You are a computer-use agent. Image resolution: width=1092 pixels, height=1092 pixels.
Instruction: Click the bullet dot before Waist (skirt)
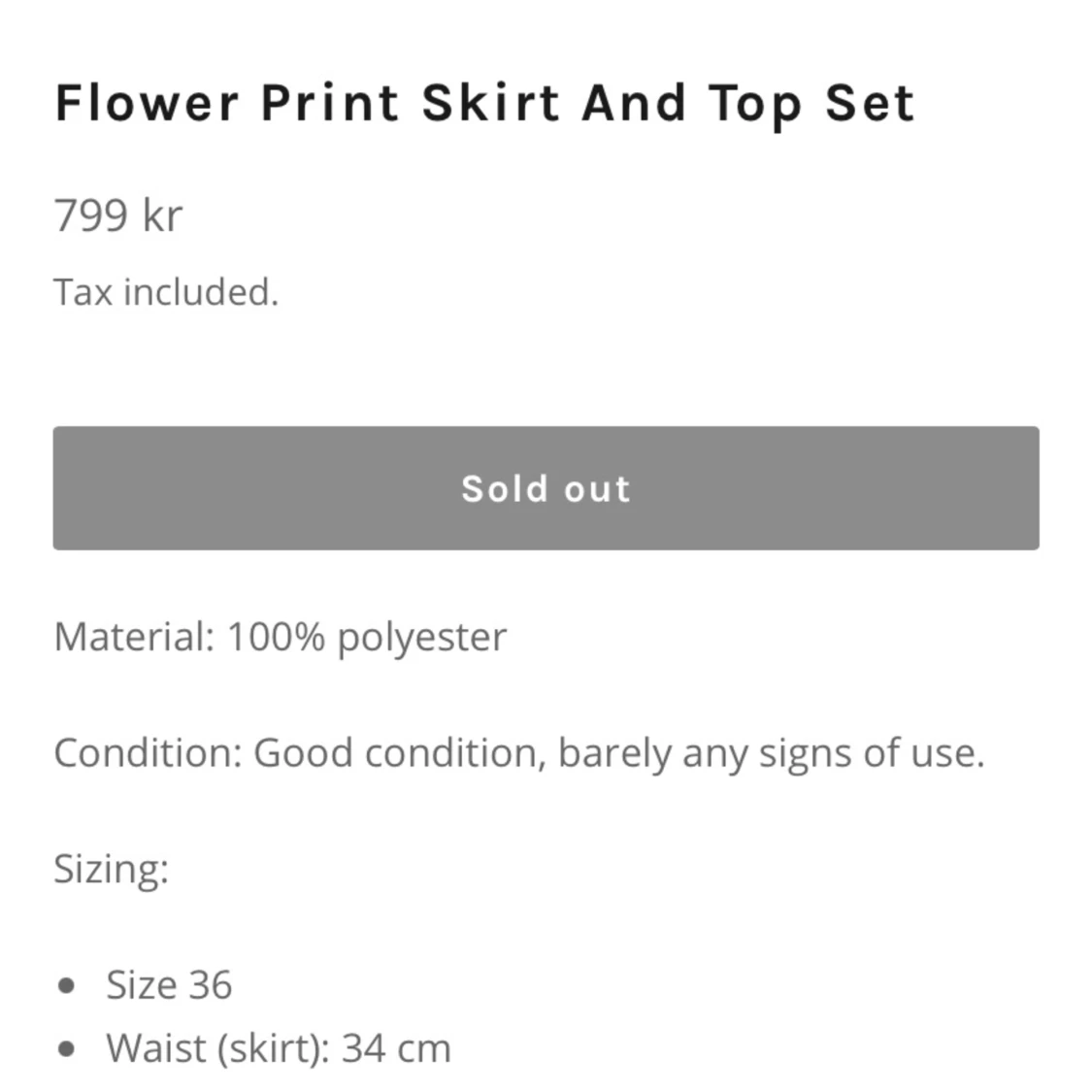[x=67, y=1049]
